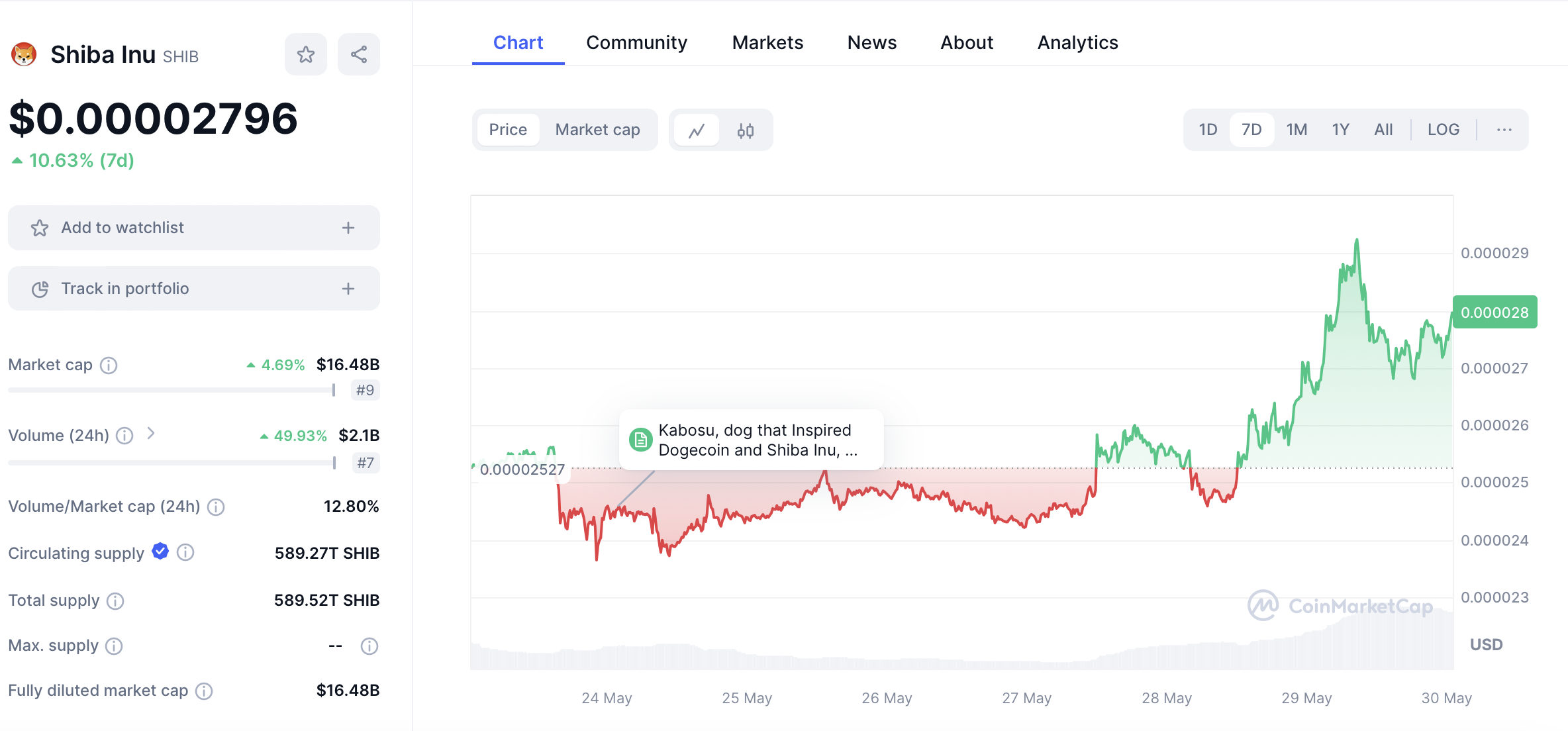Viewport: 1568px width, 731px height.
Task: Select the 1D time range
Action: pos(1208,130)
